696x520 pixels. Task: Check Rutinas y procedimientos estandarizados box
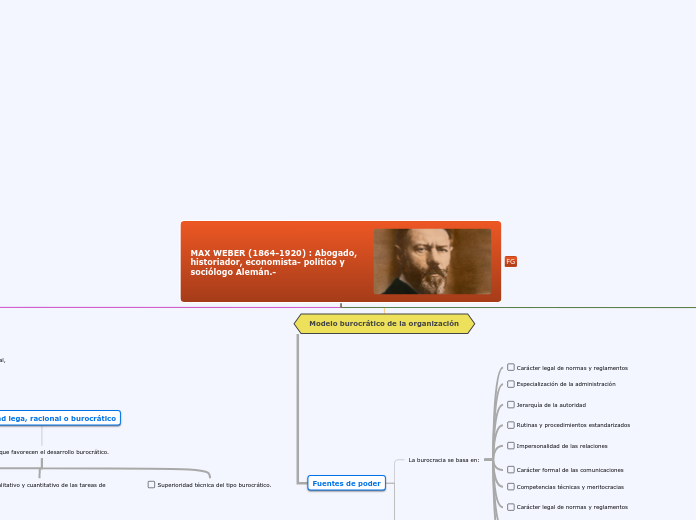pos(511,425)
